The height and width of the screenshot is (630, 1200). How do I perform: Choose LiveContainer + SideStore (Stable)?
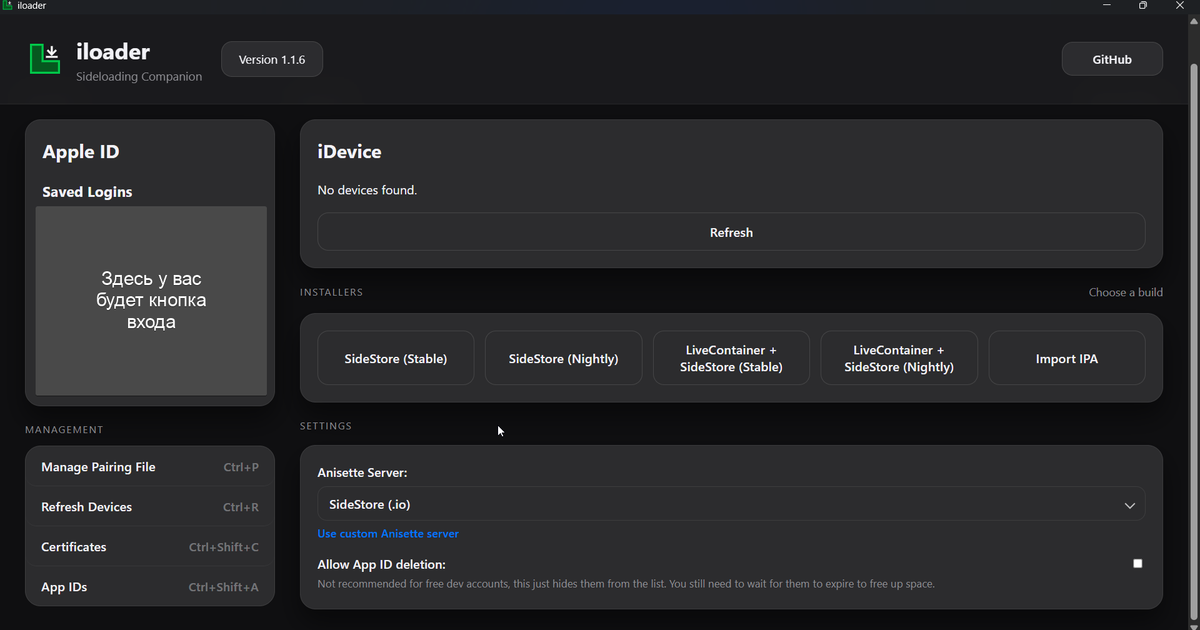point(731,358)
